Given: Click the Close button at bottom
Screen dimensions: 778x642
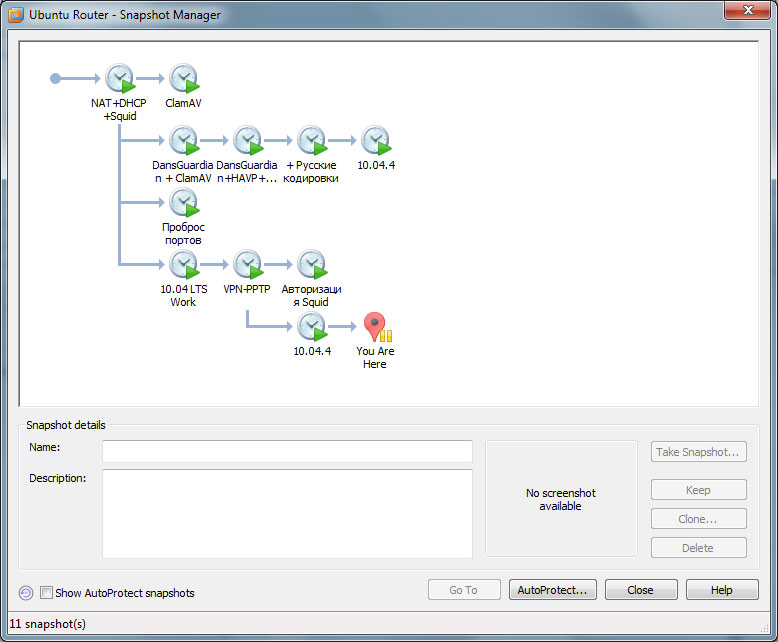Looking at the screenshot, I should [641, 590].
